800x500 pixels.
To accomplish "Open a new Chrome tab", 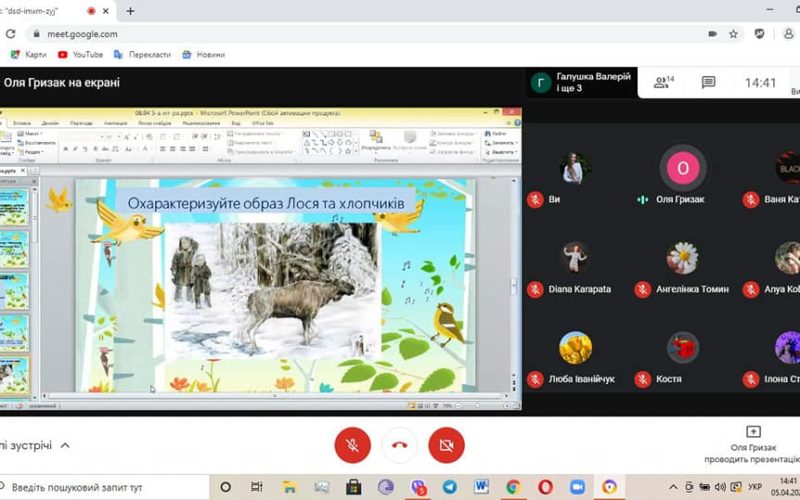I will [130, 11].
